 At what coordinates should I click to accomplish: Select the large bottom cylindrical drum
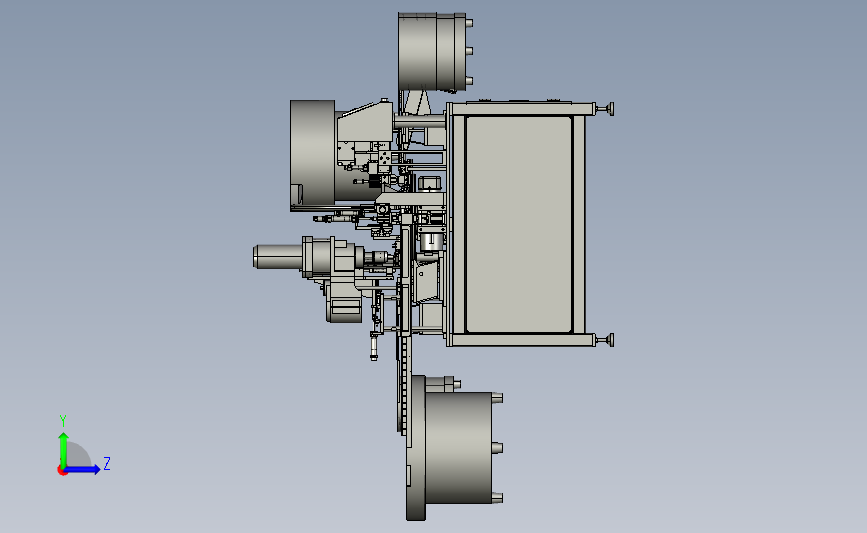point(458,447)
